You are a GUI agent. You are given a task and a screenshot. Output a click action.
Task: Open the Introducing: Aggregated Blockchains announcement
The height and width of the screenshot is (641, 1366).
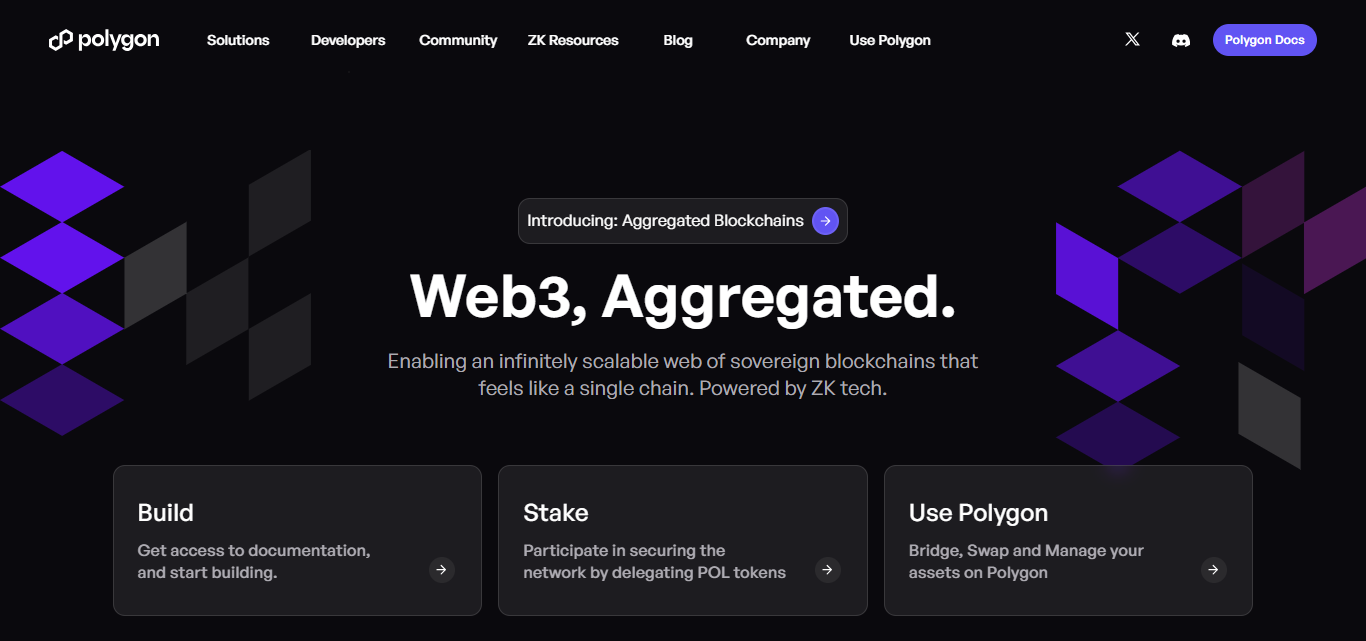683,221
